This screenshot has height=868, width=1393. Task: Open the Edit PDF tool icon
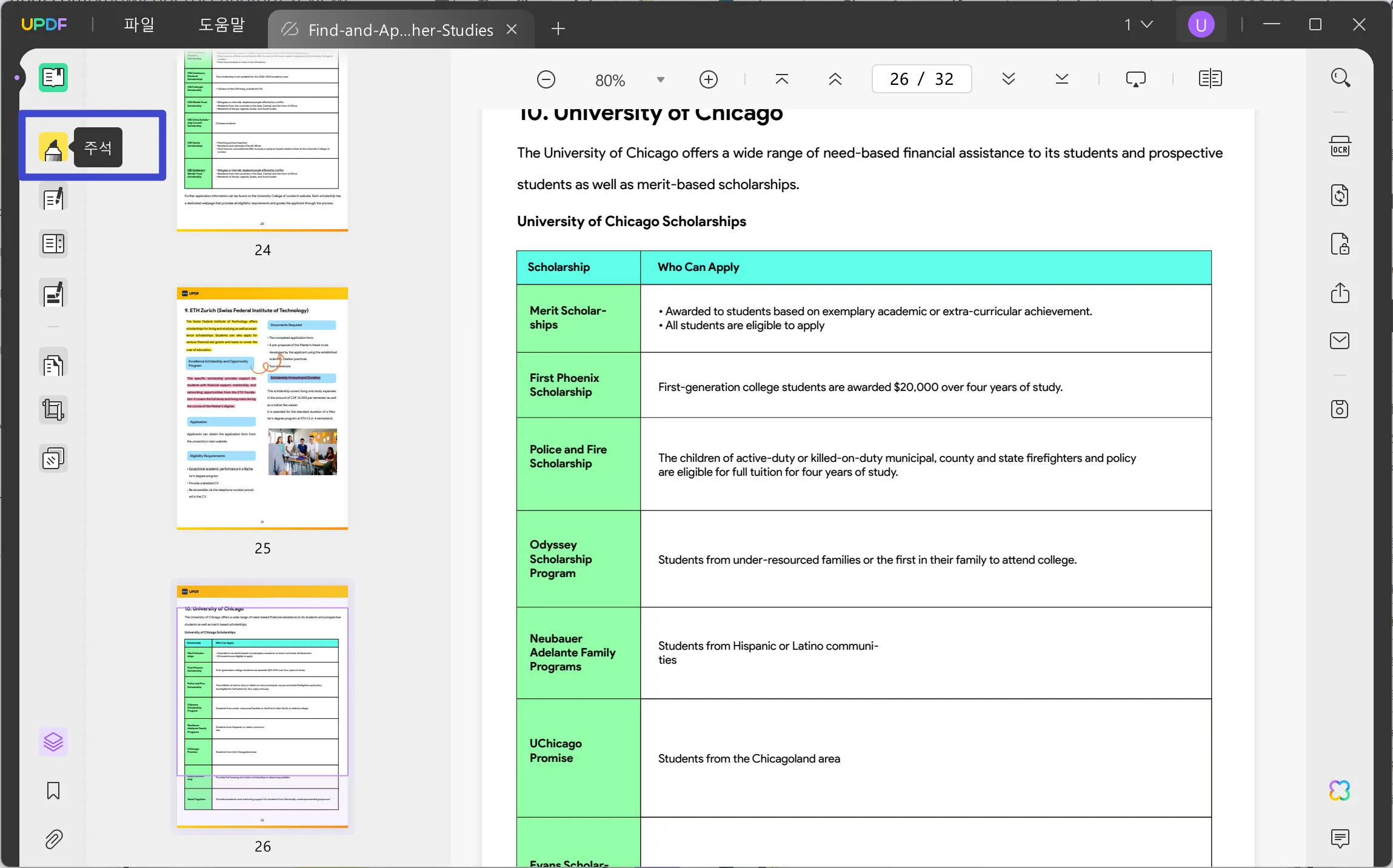53,198
